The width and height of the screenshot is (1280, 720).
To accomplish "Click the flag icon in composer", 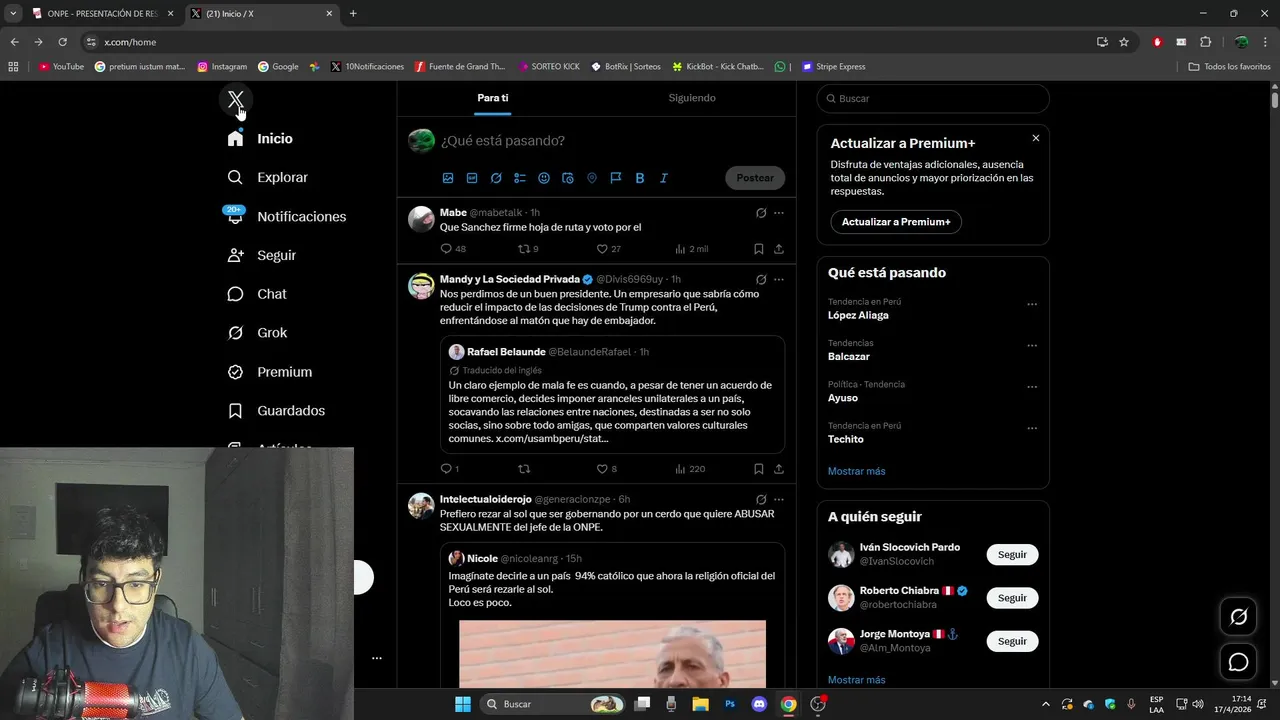I will tap(616, 178).
